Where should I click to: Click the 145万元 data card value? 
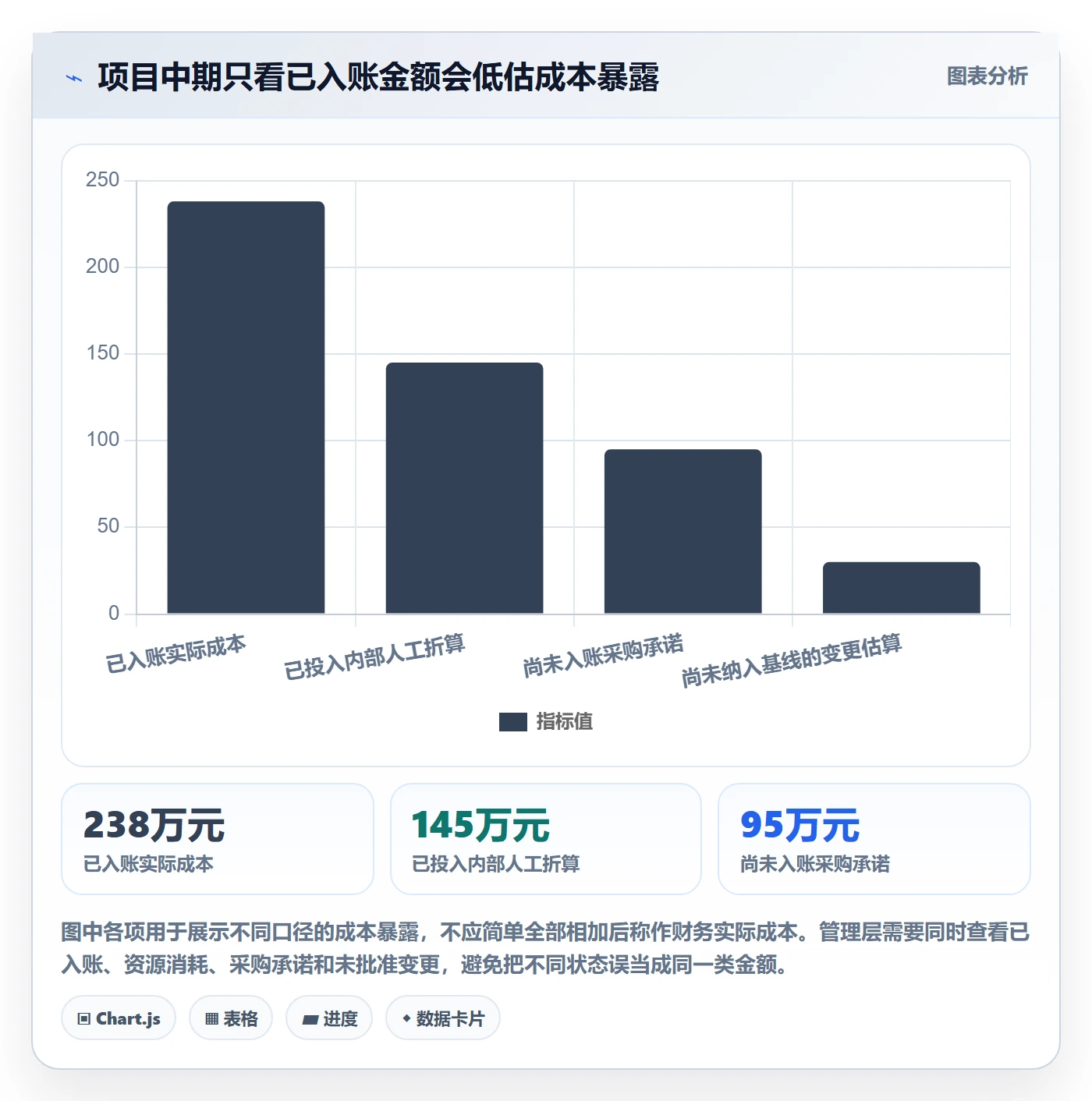click(x=481, y=825)
